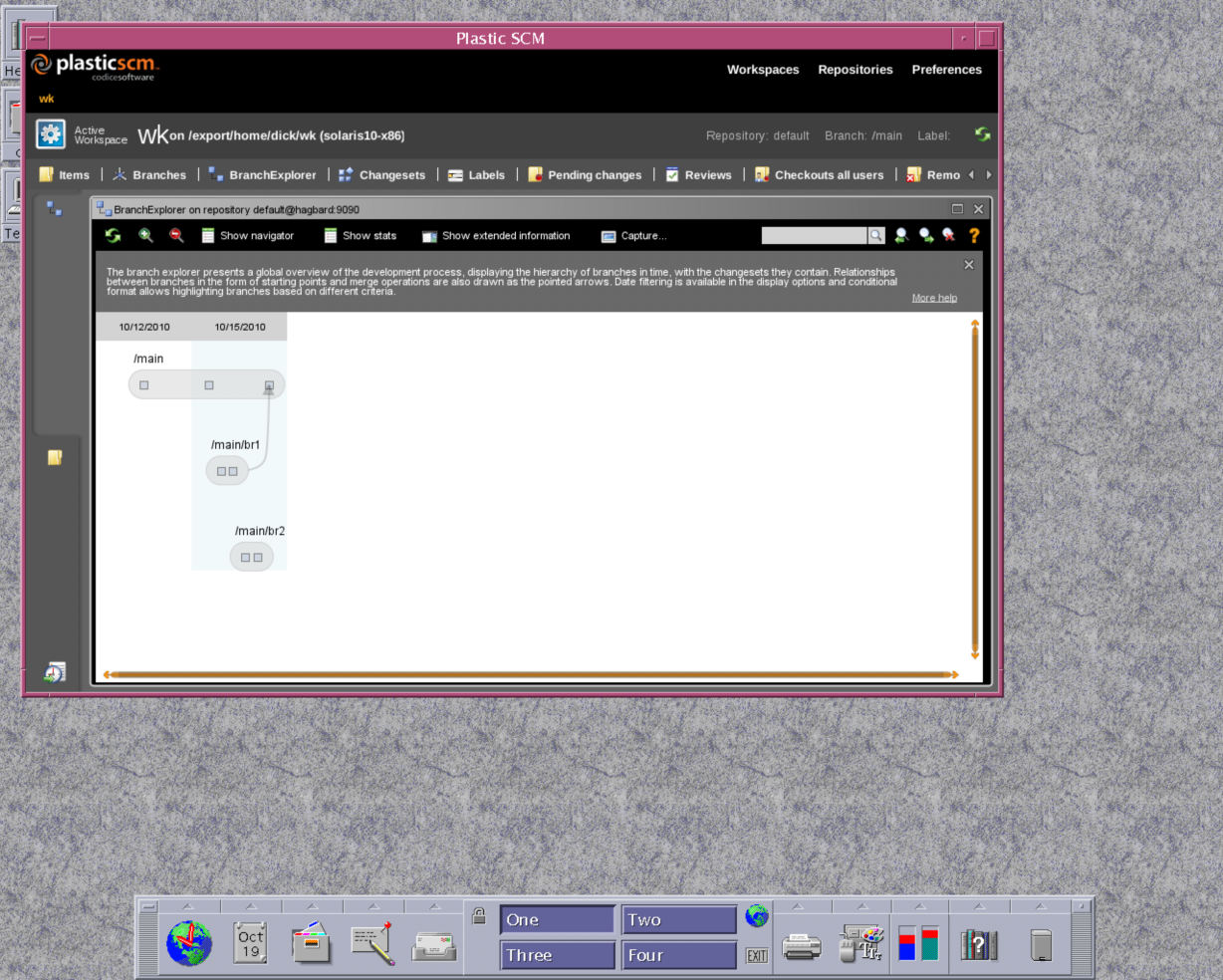The width and height of the screenshot is (1223, 980).
Task: Click the clock icon at bottom of left sidebar
Action: pyautogui.click(x=55, y=673)
